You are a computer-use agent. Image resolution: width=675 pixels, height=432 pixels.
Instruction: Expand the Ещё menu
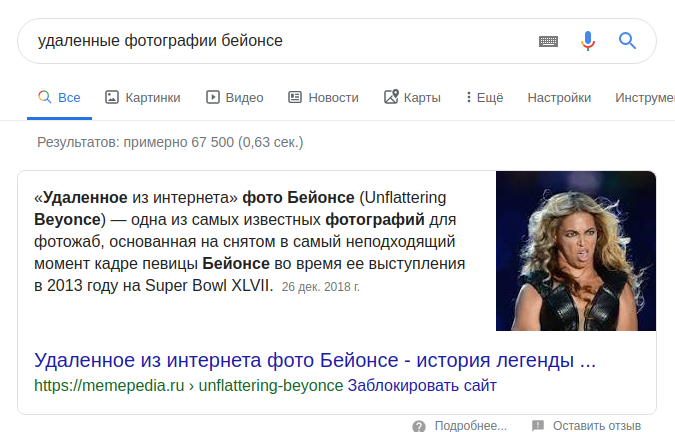(x=484, y=97)
